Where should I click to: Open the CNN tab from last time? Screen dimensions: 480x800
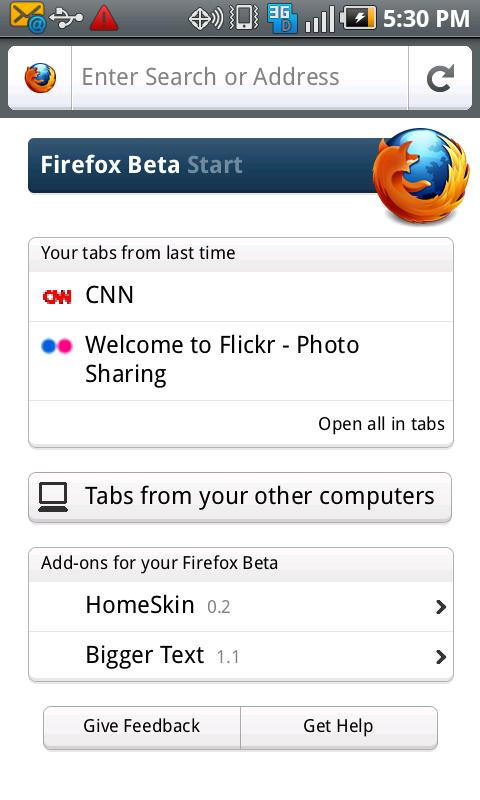coord(241,296)
